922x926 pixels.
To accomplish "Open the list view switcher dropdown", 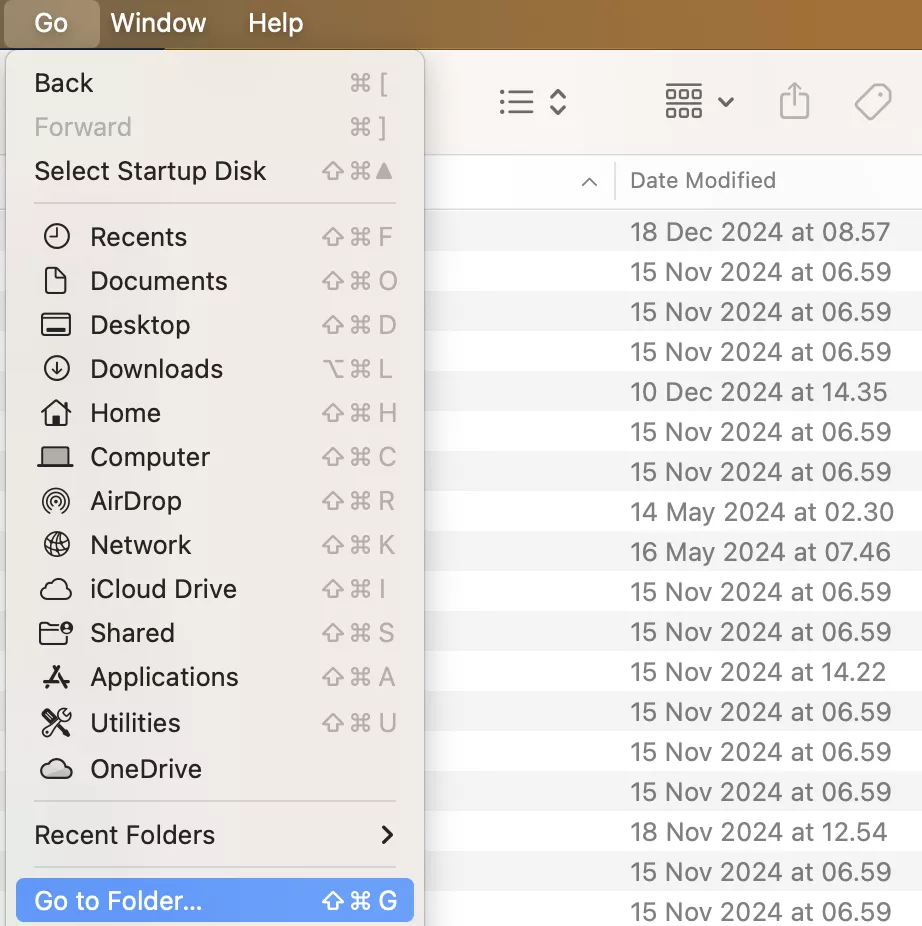I will [x=533, y=102].
